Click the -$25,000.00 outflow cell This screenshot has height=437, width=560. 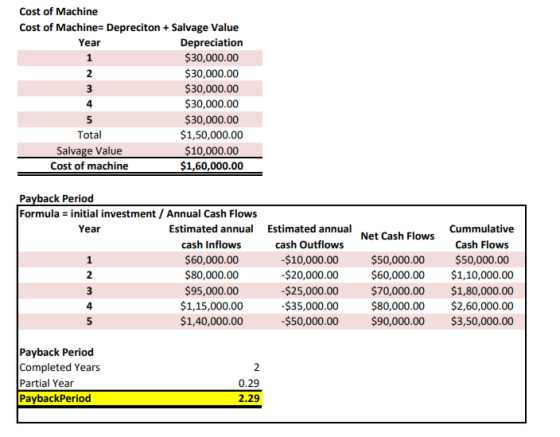pos(310,291)
